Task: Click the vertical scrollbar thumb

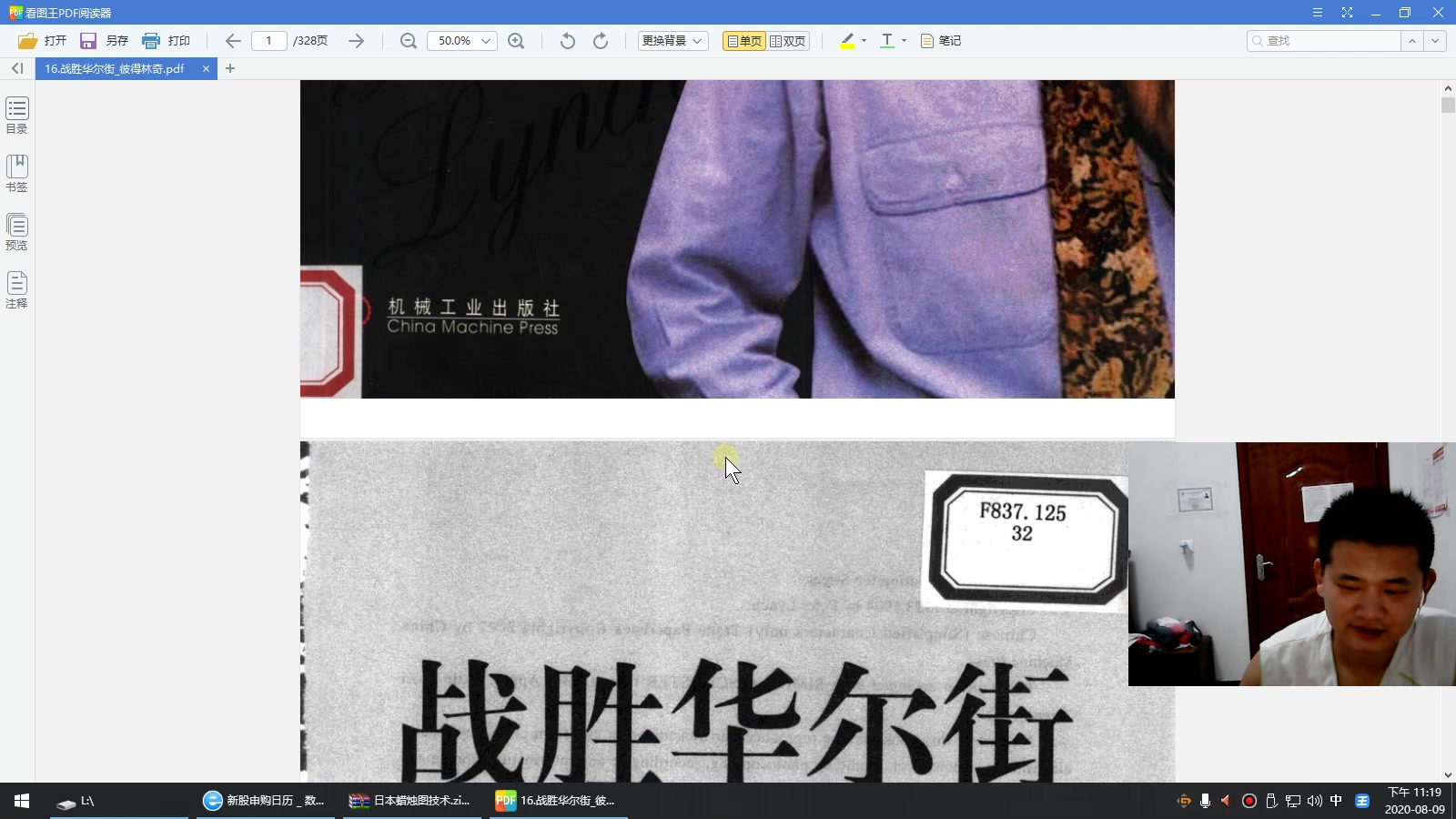Action: 1448,106
